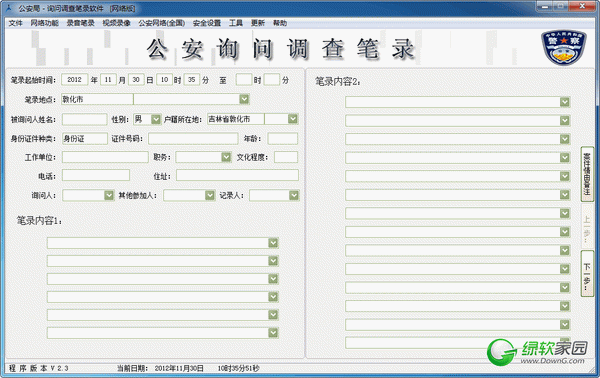Open the 帮助 menu
Image resolution: width=600 pixels, height=378 pixels.
click(280, 23)
